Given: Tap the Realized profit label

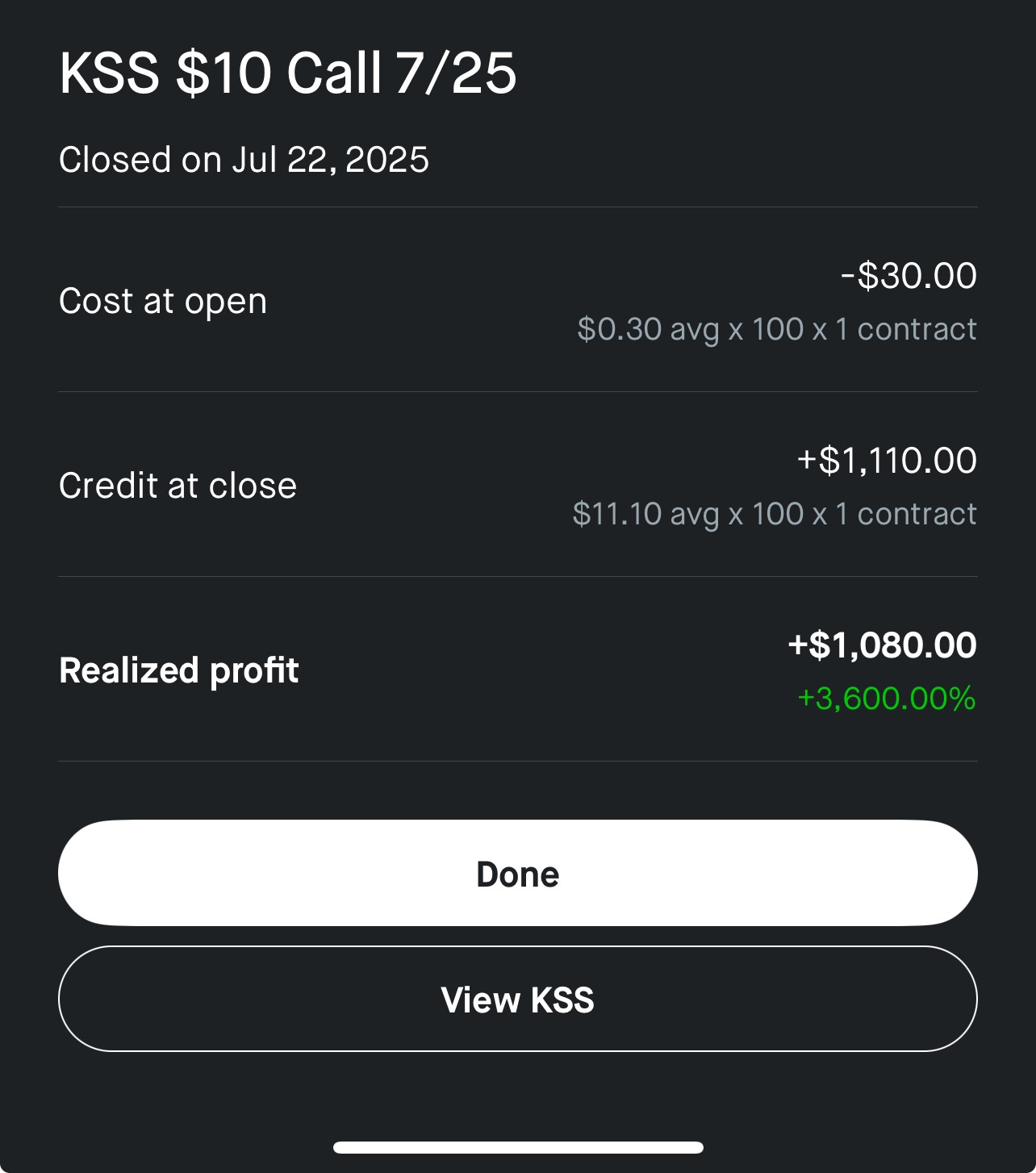Looking at the screenshot, I should pyautogui.click(x=179, y=670).
